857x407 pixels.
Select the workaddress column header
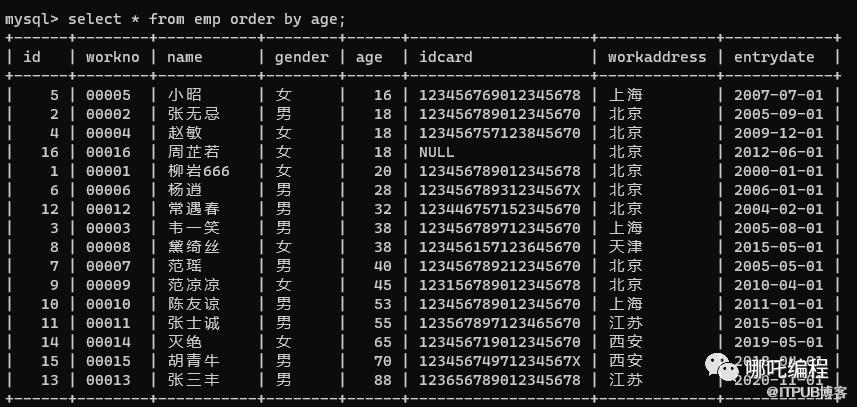pos(657,57)
